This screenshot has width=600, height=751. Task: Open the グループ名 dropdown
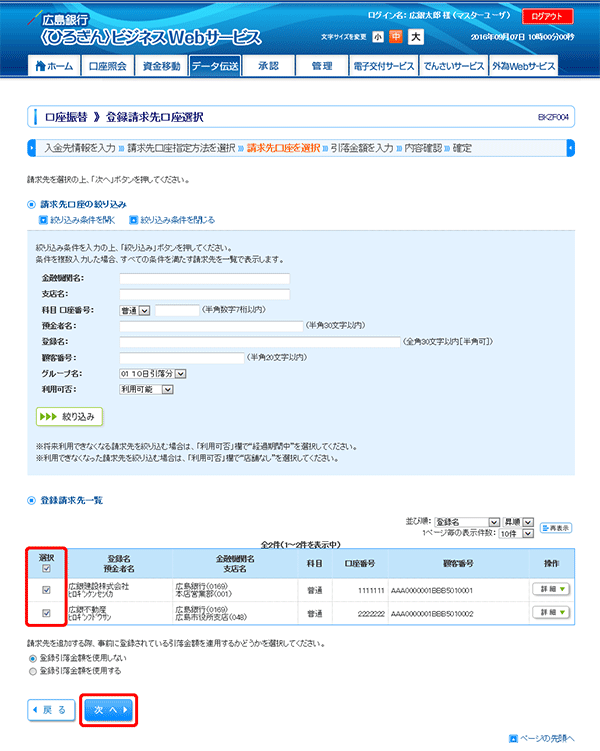152,374
